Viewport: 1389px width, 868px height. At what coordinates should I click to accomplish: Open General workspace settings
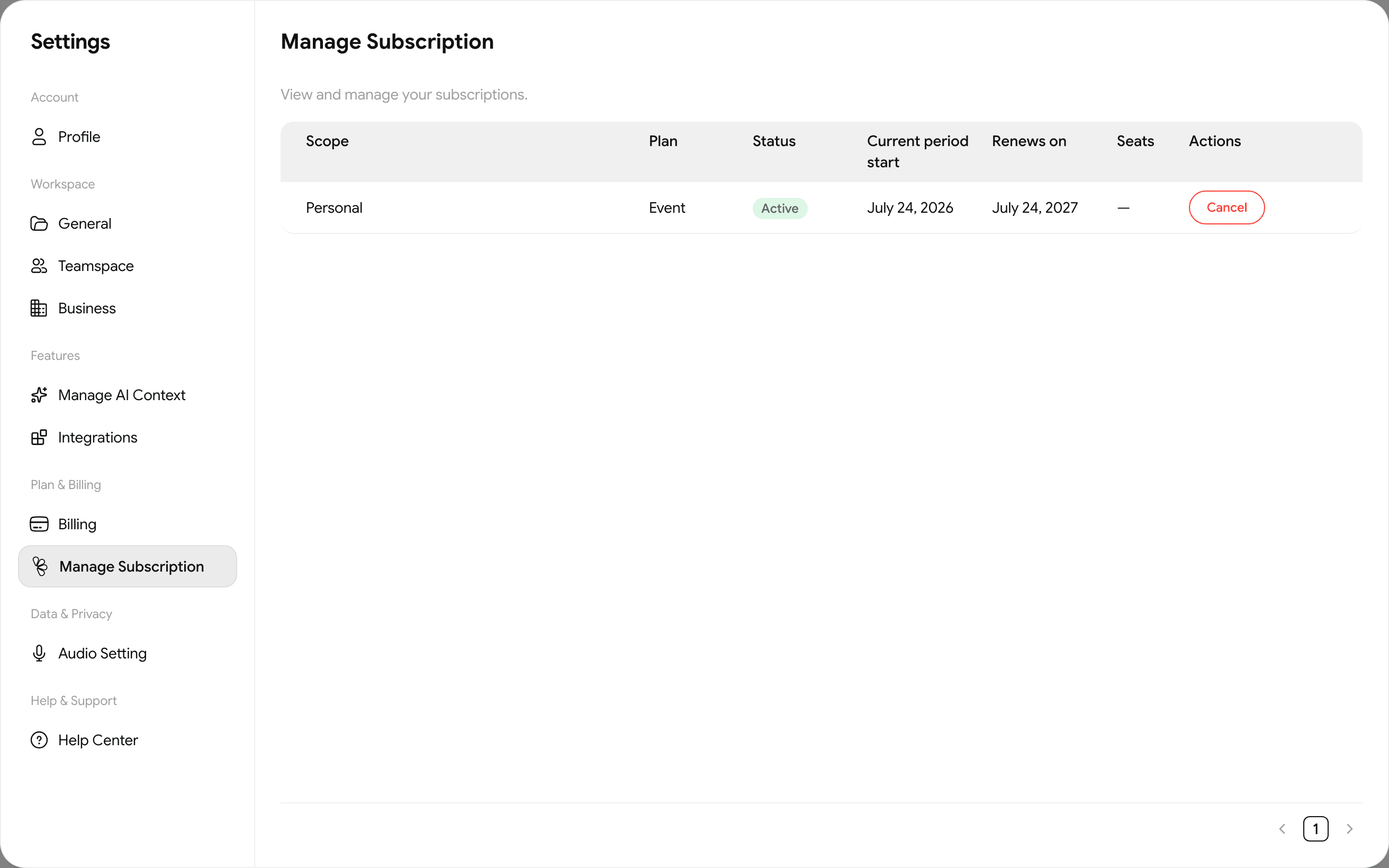pyautogui.click(x=85, y=223)
